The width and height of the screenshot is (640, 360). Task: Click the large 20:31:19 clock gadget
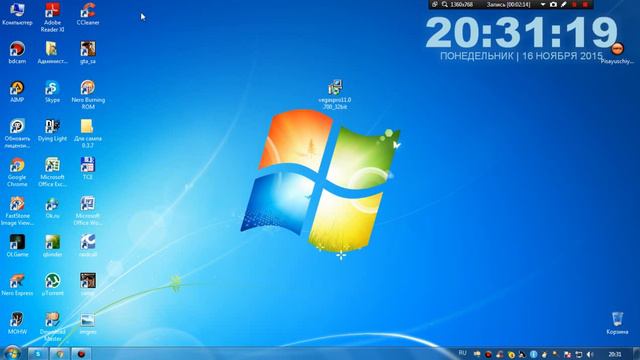[x=522, y=33]
